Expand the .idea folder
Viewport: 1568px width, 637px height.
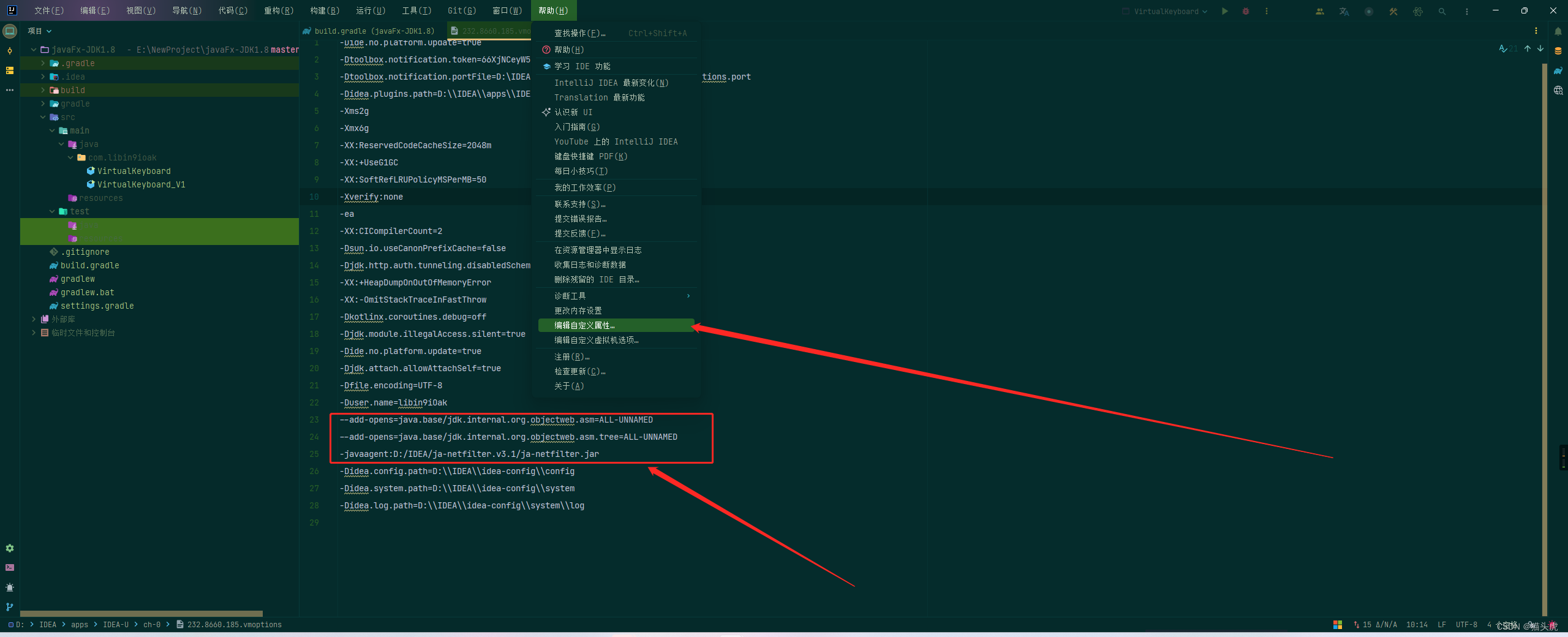[43, 77]
